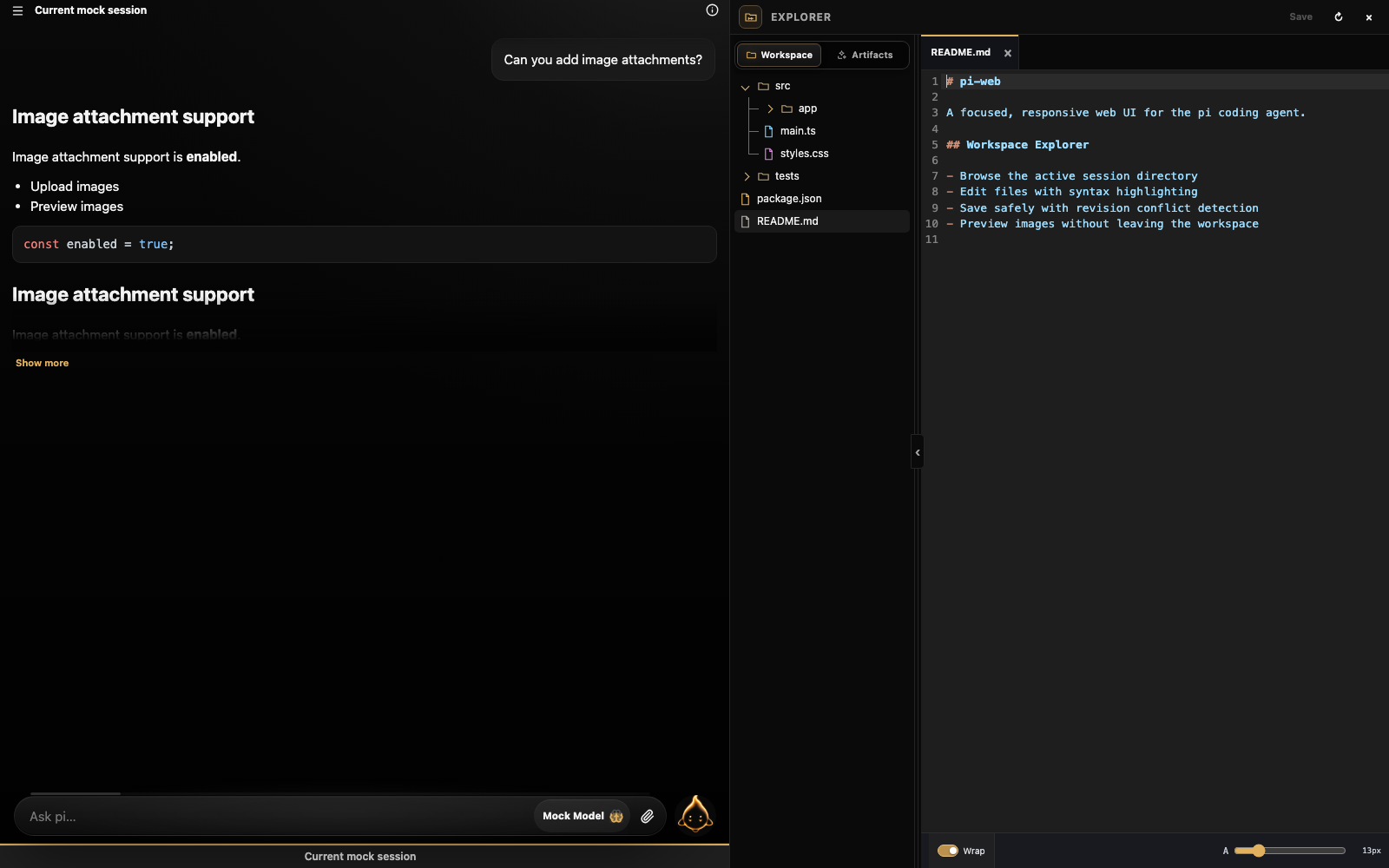Click the 'const enabled = true;' code block

click(365, 245)
